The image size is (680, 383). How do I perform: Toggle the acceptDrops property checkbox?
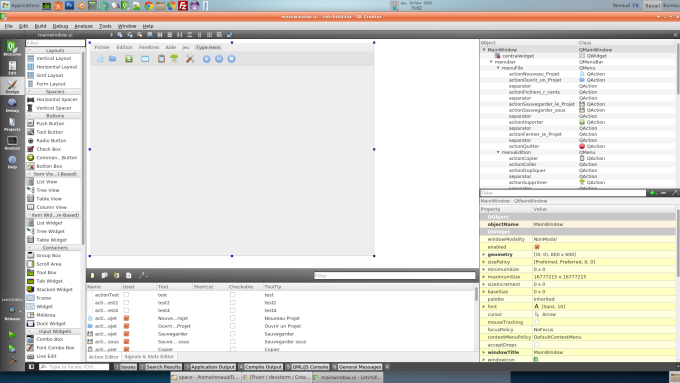(537, 345)
